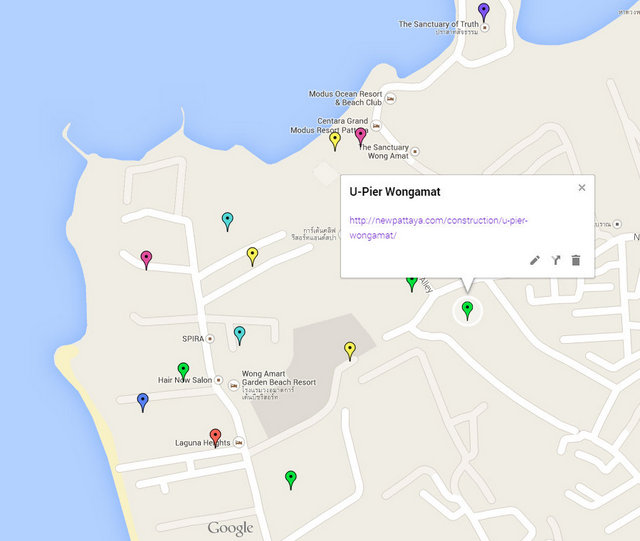The image size is (640, 541).
Task: Click the 'Modus Ocean Resort & Beach Club' label
Action: click(x=346, y=98)
